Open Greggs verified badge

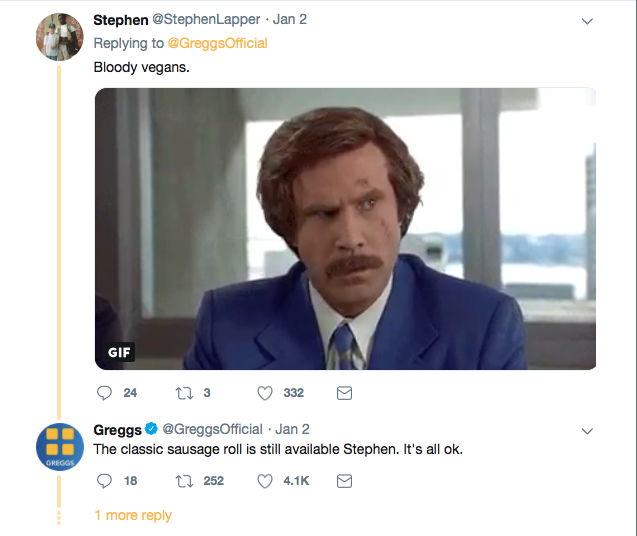point(151,429)
